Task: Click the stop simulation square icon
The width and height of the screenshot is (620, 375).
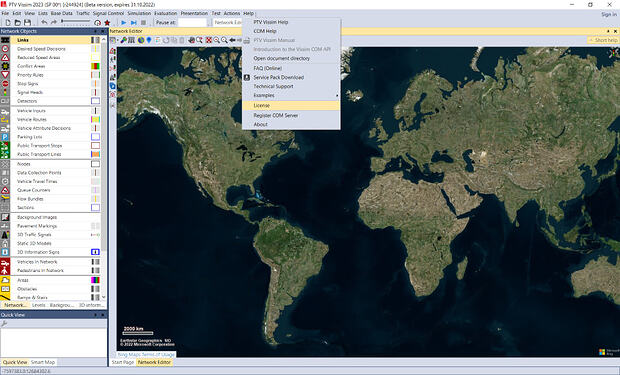Action: click(144, 23)
